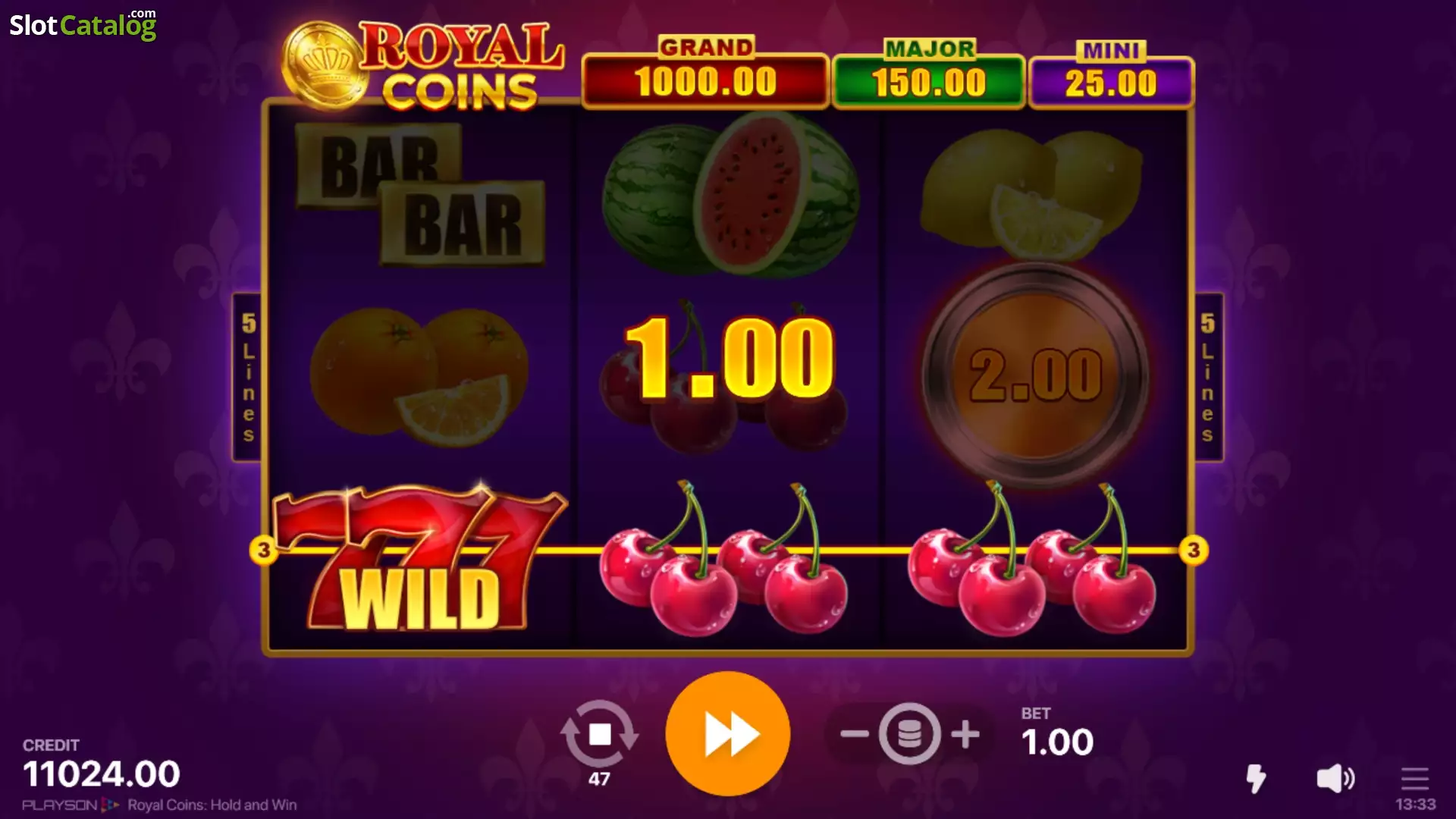
Task: Click the left 5 Lines indicator
Action: tap(247, 377)
